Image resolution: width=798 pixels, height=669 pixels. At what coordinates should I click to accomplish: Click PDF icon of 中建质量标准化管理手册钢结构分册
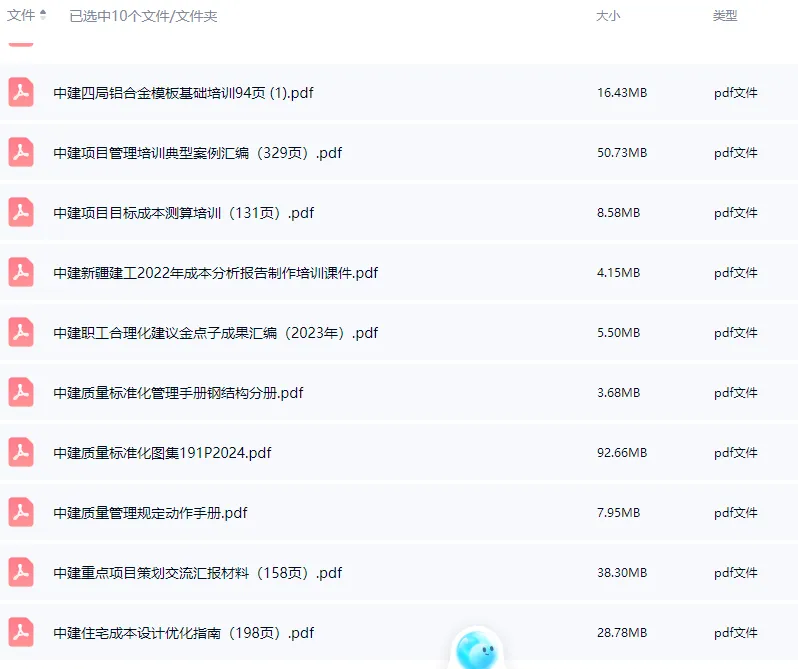point(21,392)
